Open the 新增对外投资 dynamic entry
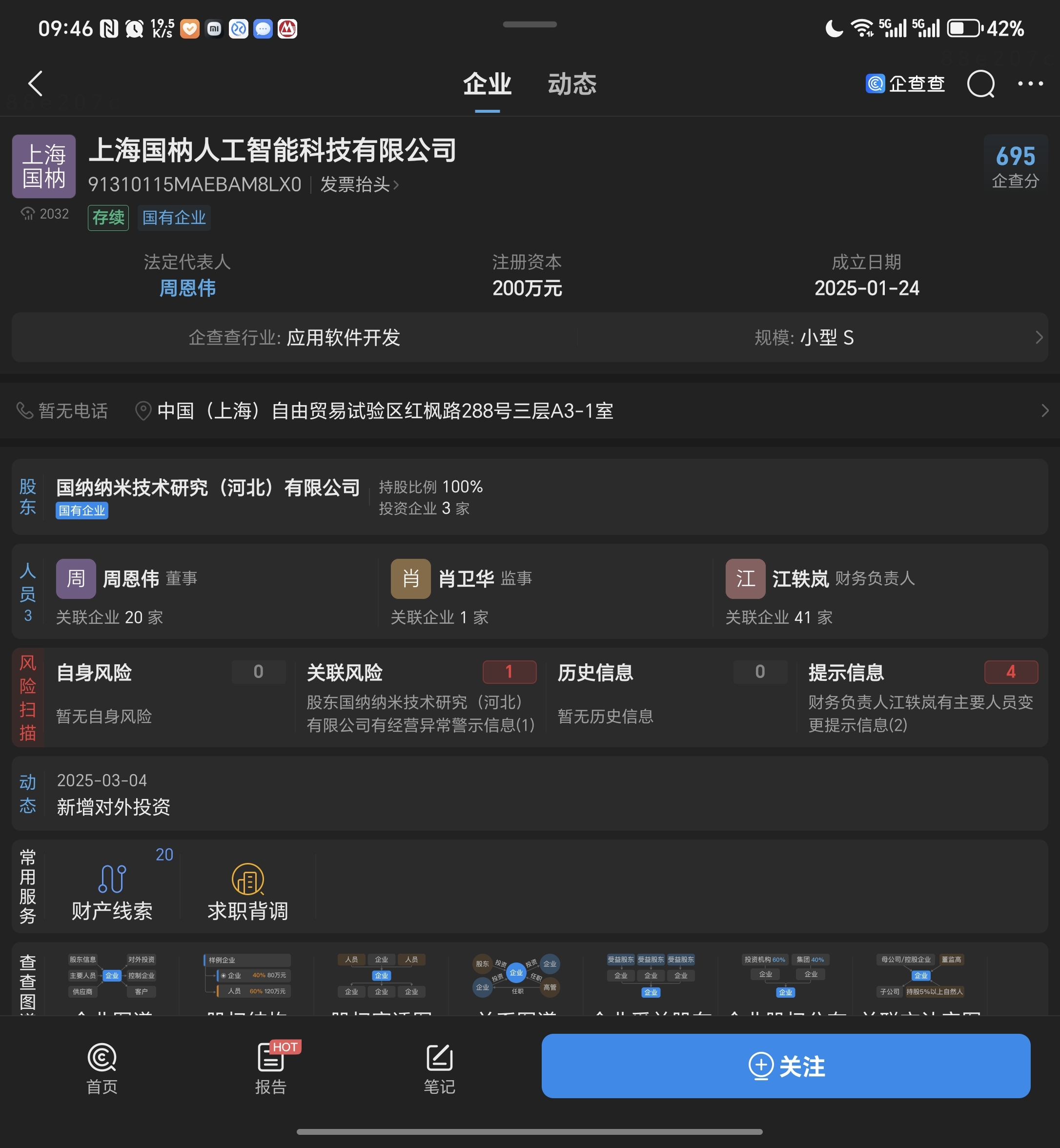The height and width of the screenshot is (1148, 1060). [113, 807]
